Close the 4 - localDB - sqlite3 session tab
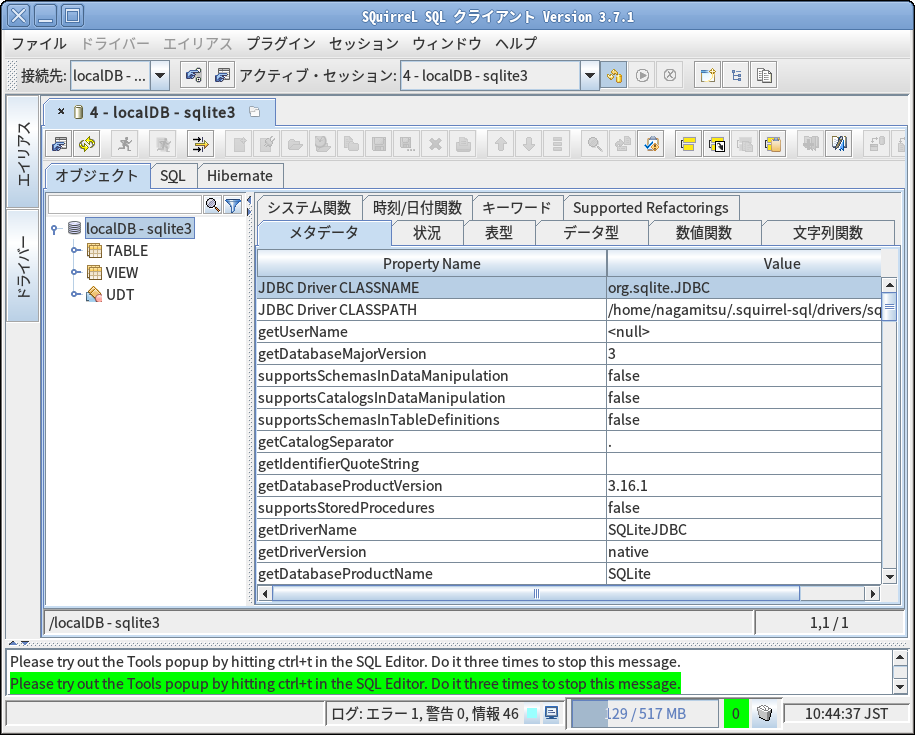This screenshot has width=915, height=735. (x=61, y=111)
